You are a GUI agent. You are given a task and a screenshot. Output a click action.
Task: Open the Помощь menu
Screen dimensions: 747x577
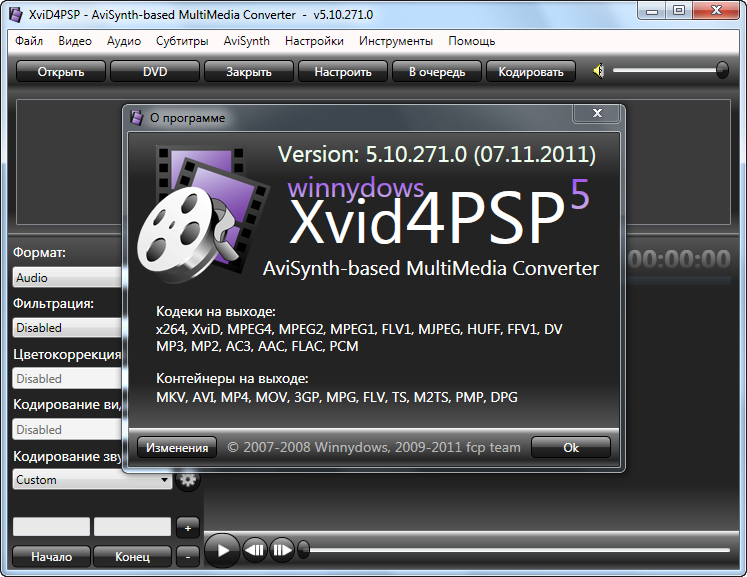point(472,41)
